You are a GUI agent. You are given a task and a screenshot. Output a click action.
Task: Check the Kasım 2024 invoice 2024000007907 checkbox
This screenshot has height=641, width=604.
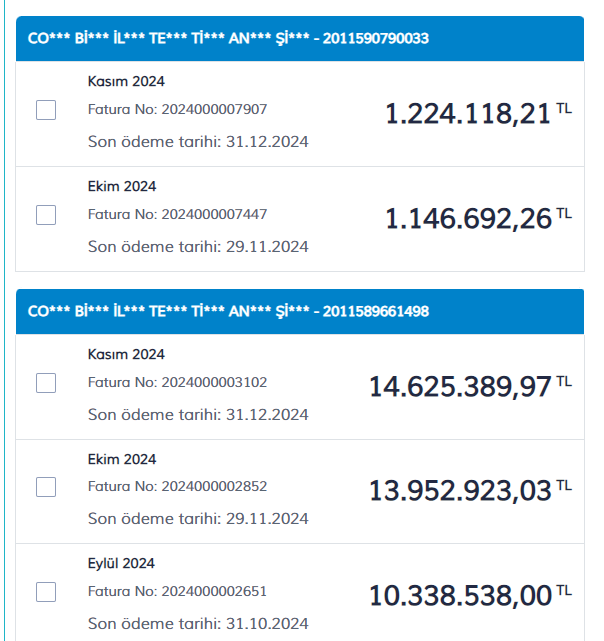[46, 110]
